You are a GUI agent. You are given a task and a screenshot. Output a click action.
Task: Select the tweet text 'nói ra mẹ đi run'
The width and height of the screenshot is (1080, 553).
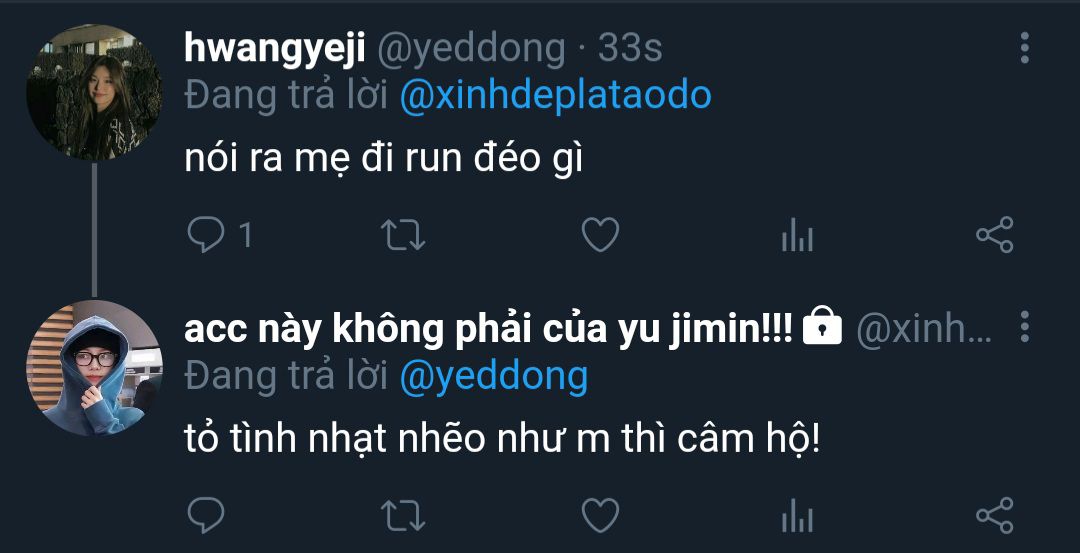324,160
